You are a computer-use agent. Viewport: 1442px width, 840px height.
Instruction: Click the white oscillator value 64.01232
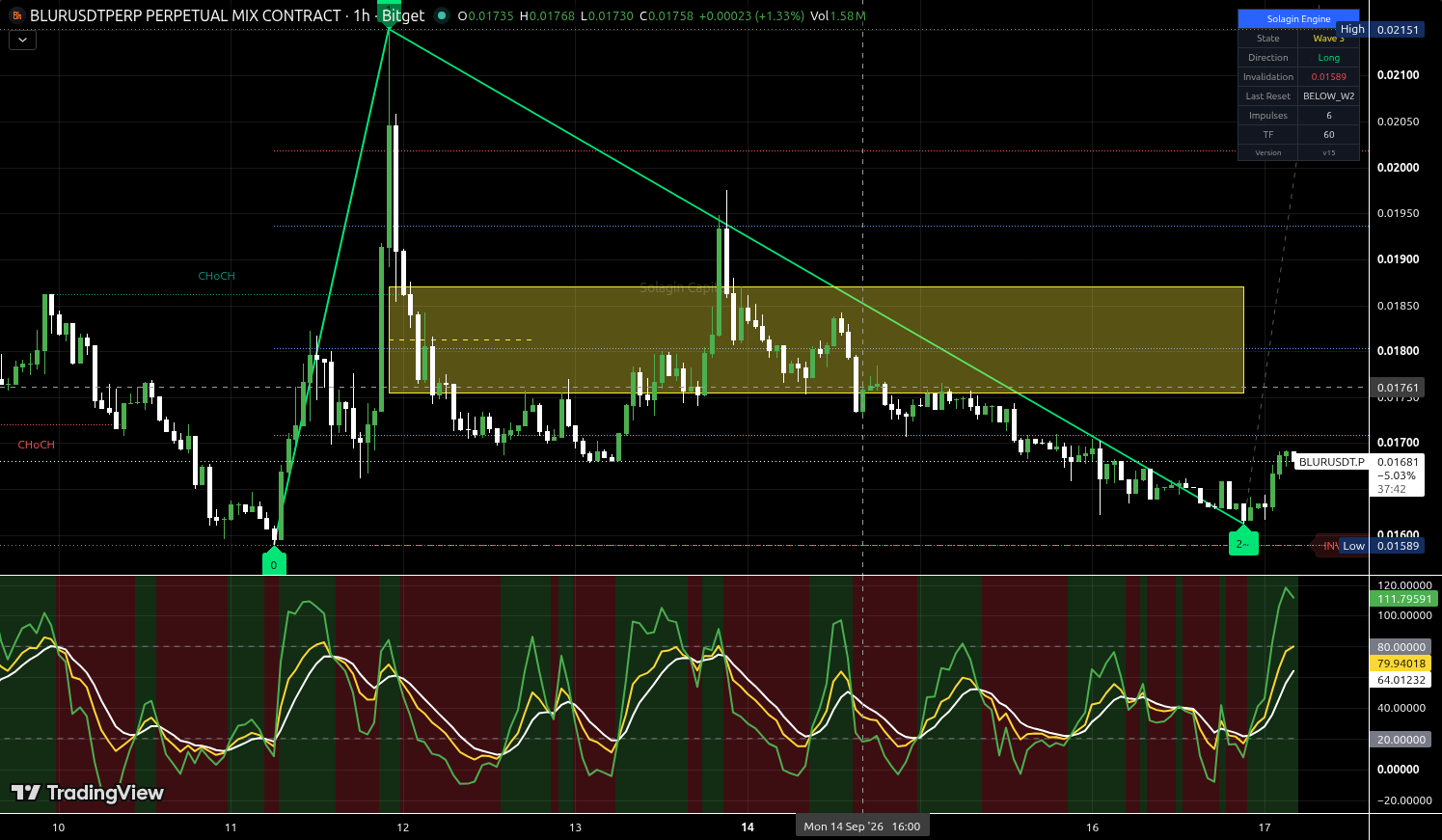point(1401,680)
